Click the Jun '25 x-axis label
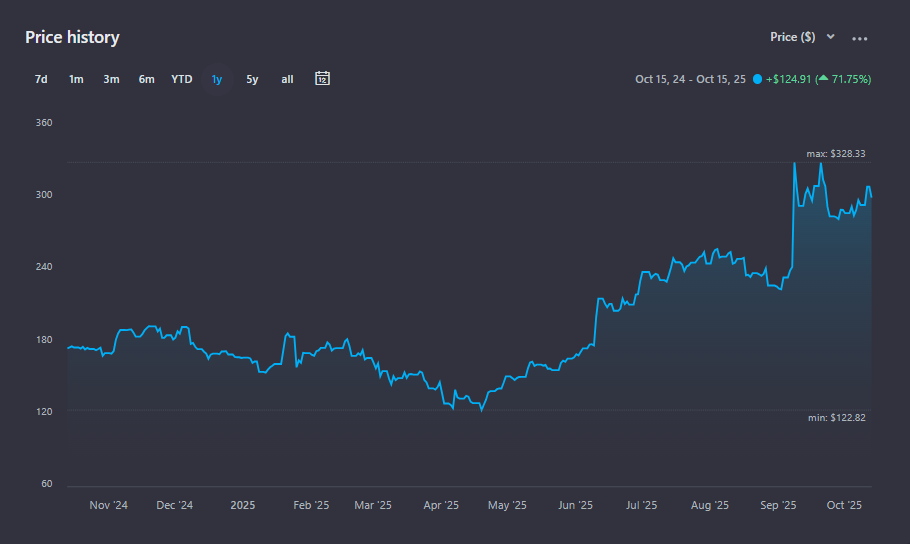Image resolution: width=910 pixels, height=544 pixels. [575, 505]
